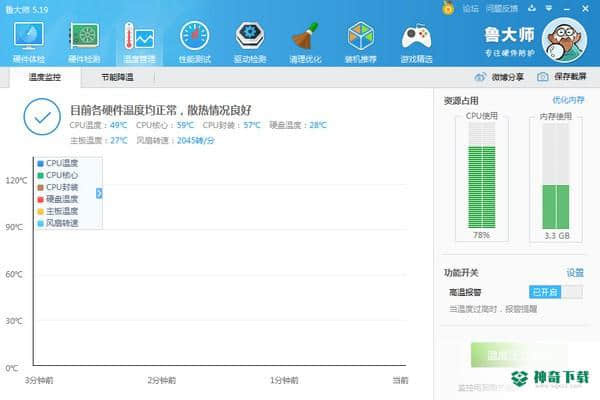Toggle 主板温度 series in chart legend

58,211
